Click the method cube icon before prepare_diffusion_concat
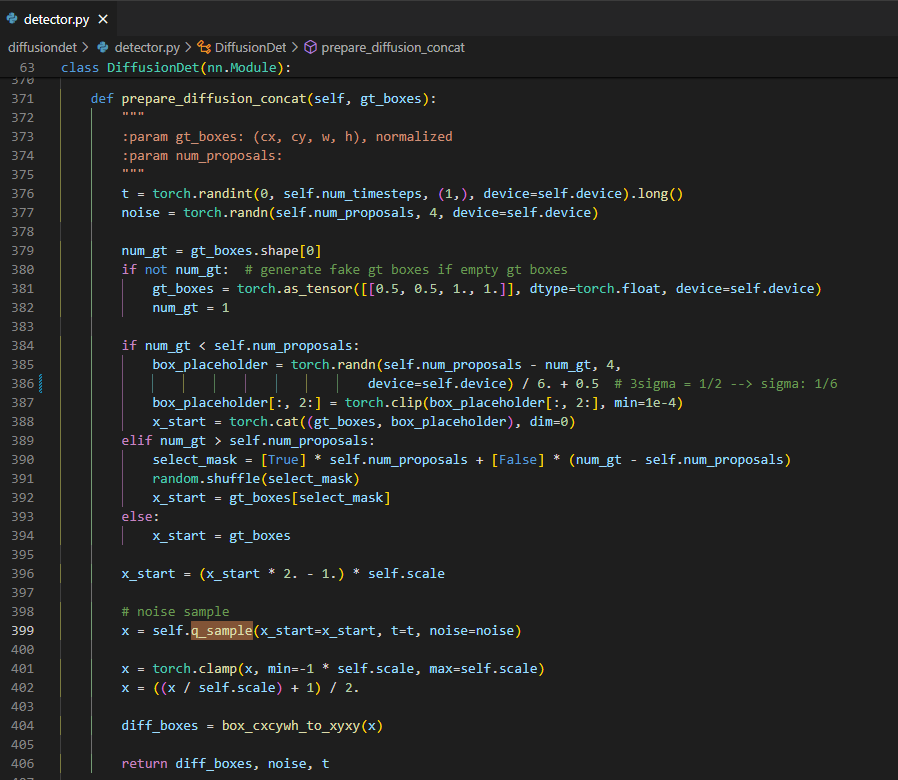Image resolution: width=898 pixels, height=780 pixels. (310, 47)
